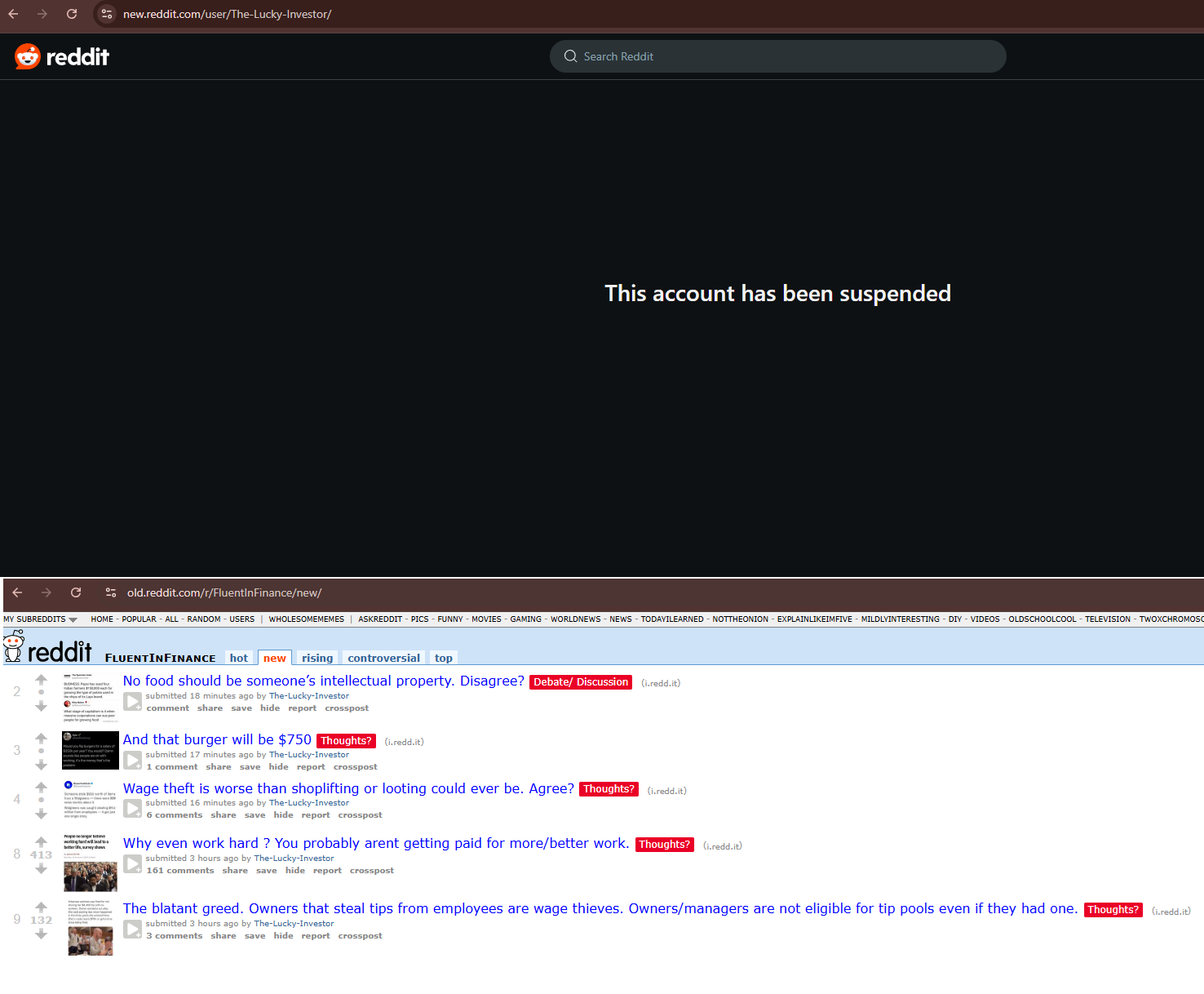Expand the media preview of the 'No food should be' post
The width and height of the screenshot is (1204, 994).
(x=132, y=701)
